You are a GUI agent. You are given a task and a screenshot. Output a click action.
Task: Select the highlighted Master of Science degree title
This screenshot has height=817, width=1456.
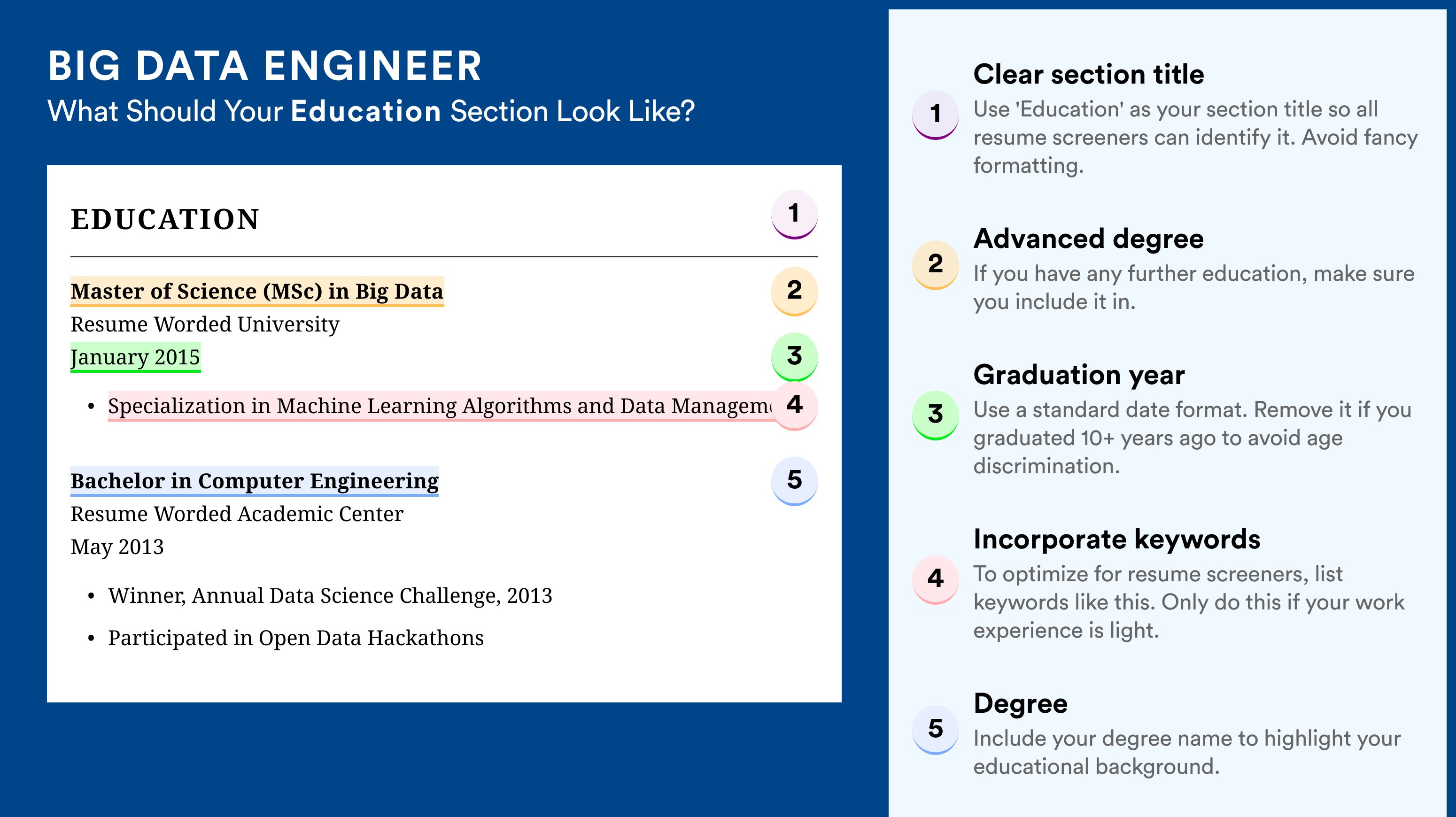[x=257, y=292]
